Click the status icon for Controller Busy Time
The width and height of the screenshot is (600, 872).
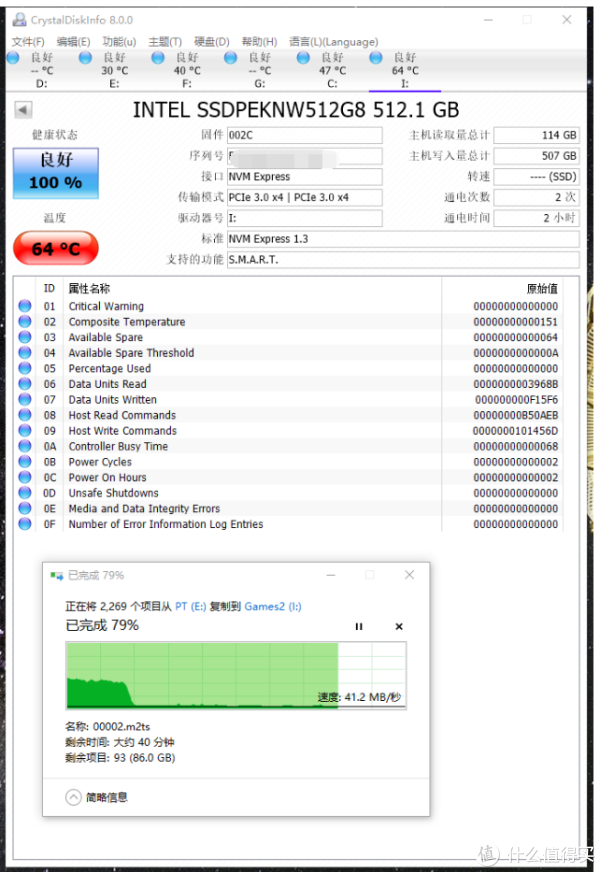pyautogui.click(x=25, y=446)
